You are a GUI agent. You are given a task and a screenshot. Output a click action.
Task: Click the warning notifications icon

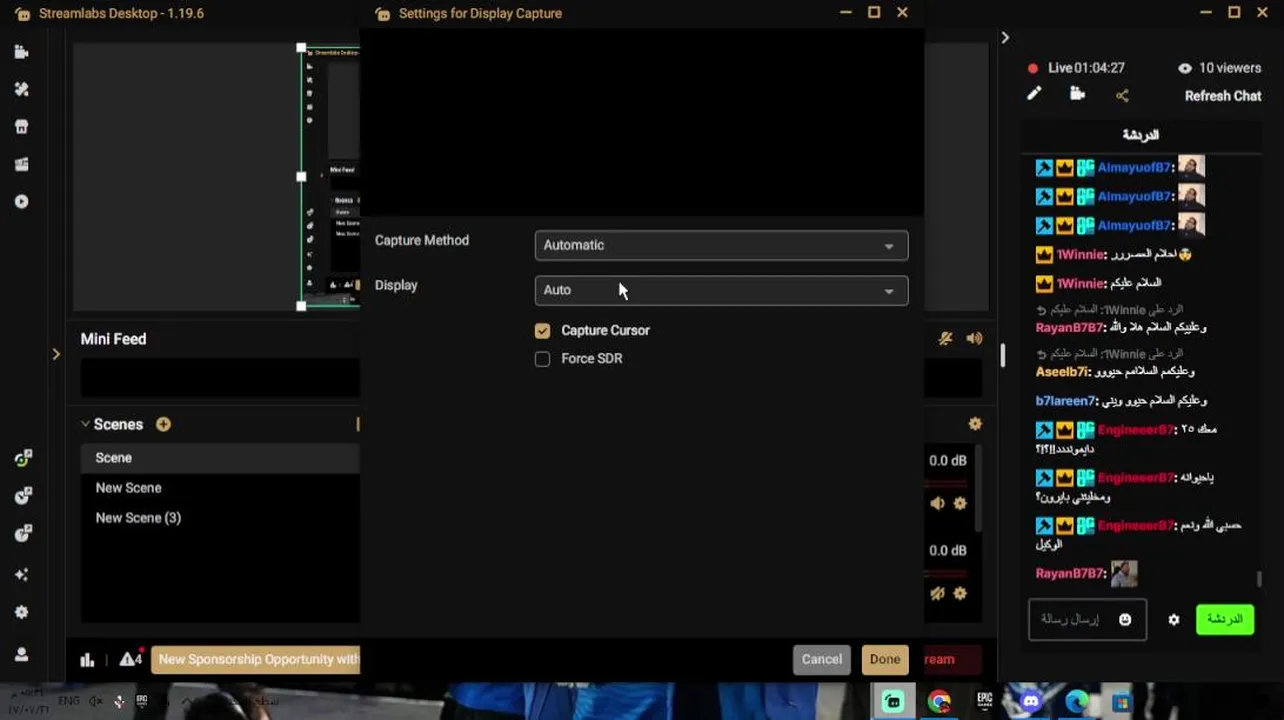tap(130, 658)
